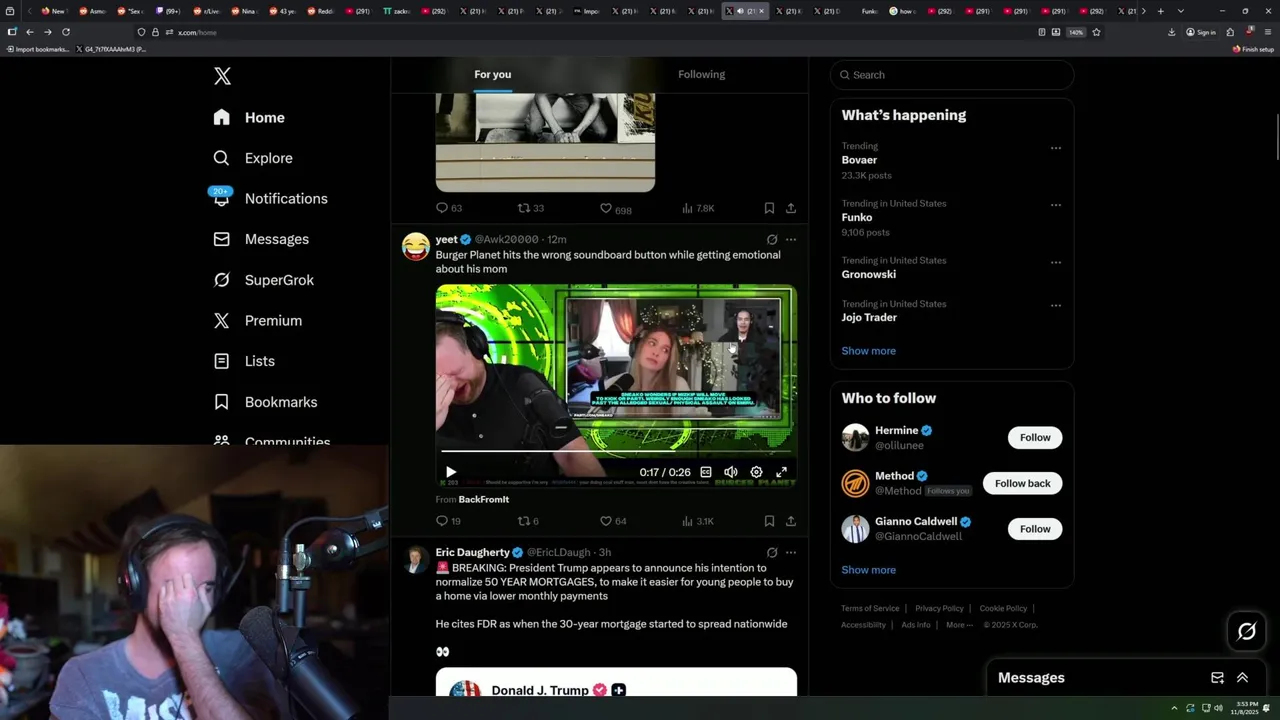The width and height of the screenshot is (1280, 720).
Task: Open more options for Gronowski trend
Action: (1056, 262)
